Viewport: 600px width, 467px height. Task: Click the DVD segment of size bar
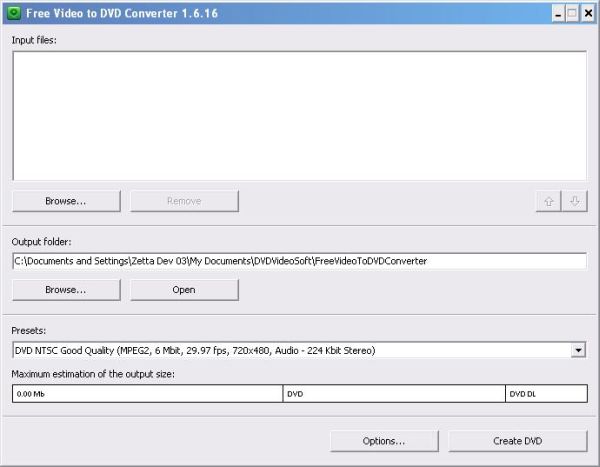click(394, 394)
